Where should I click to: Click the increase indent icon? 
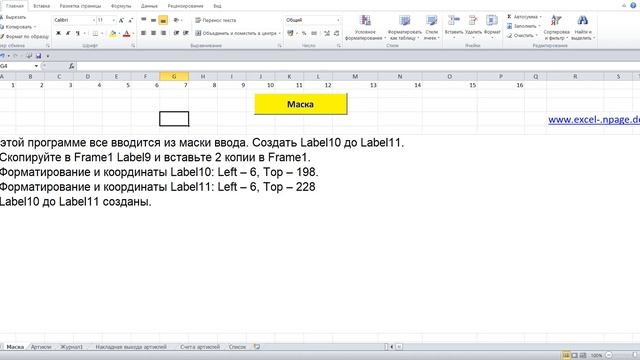point(186,33)
